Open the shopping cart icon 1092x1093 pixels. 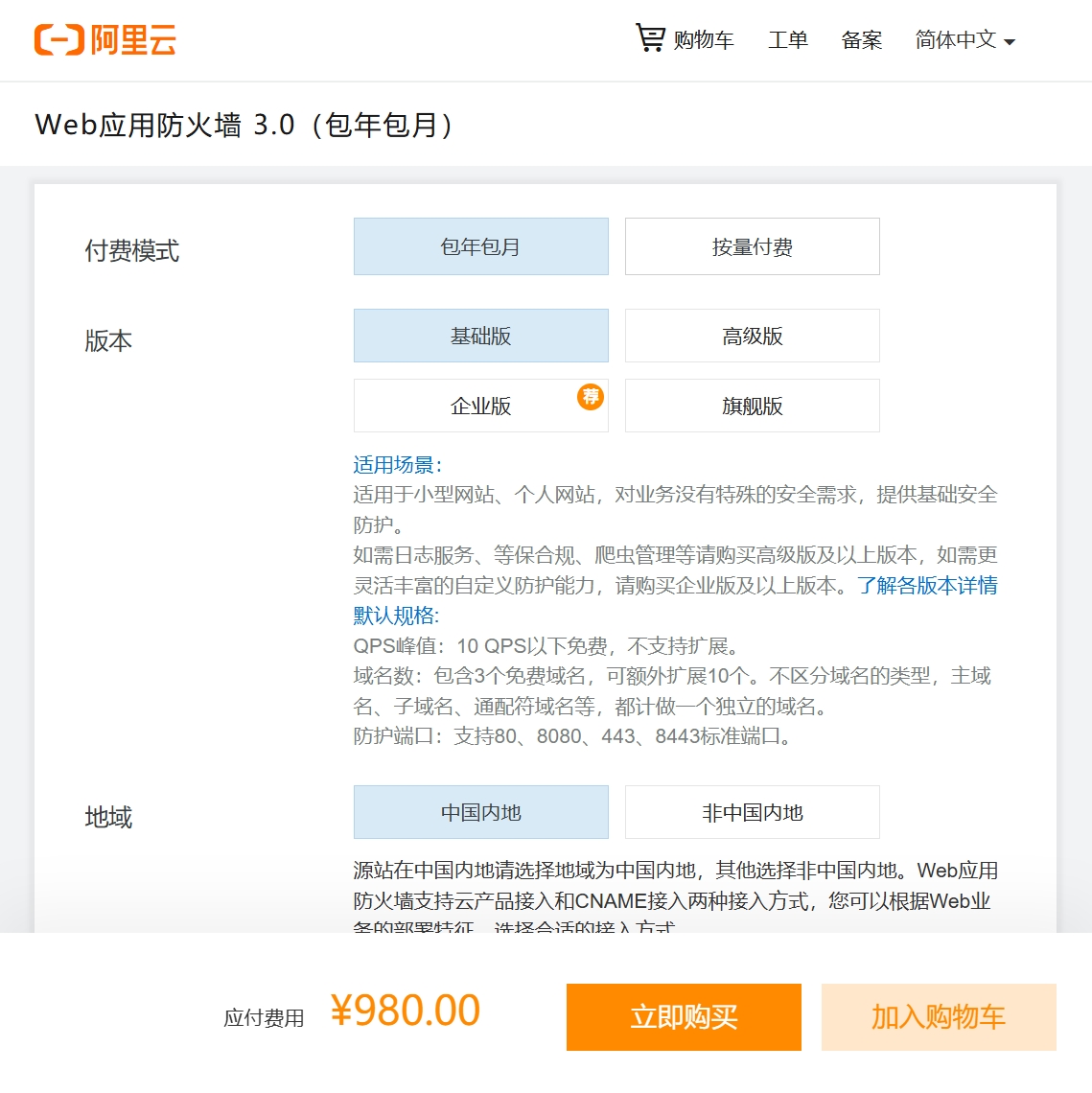pos(649,37)
